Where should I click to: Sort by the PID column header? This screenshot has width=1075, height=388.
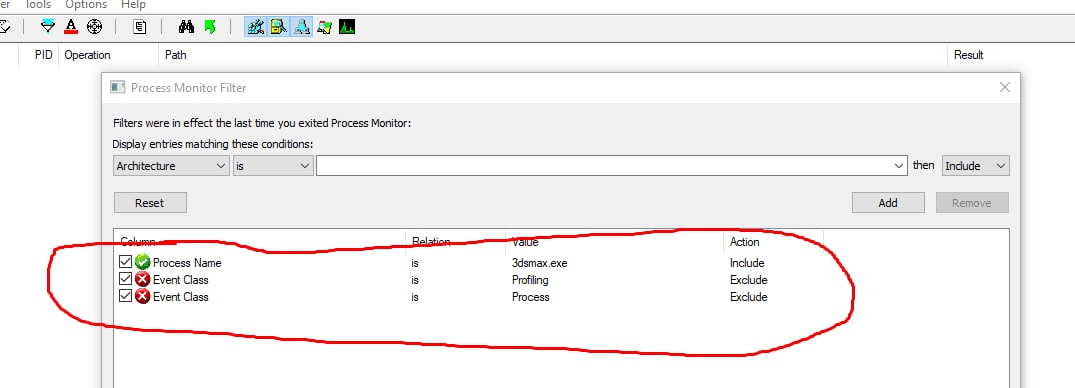coord(43,55)
